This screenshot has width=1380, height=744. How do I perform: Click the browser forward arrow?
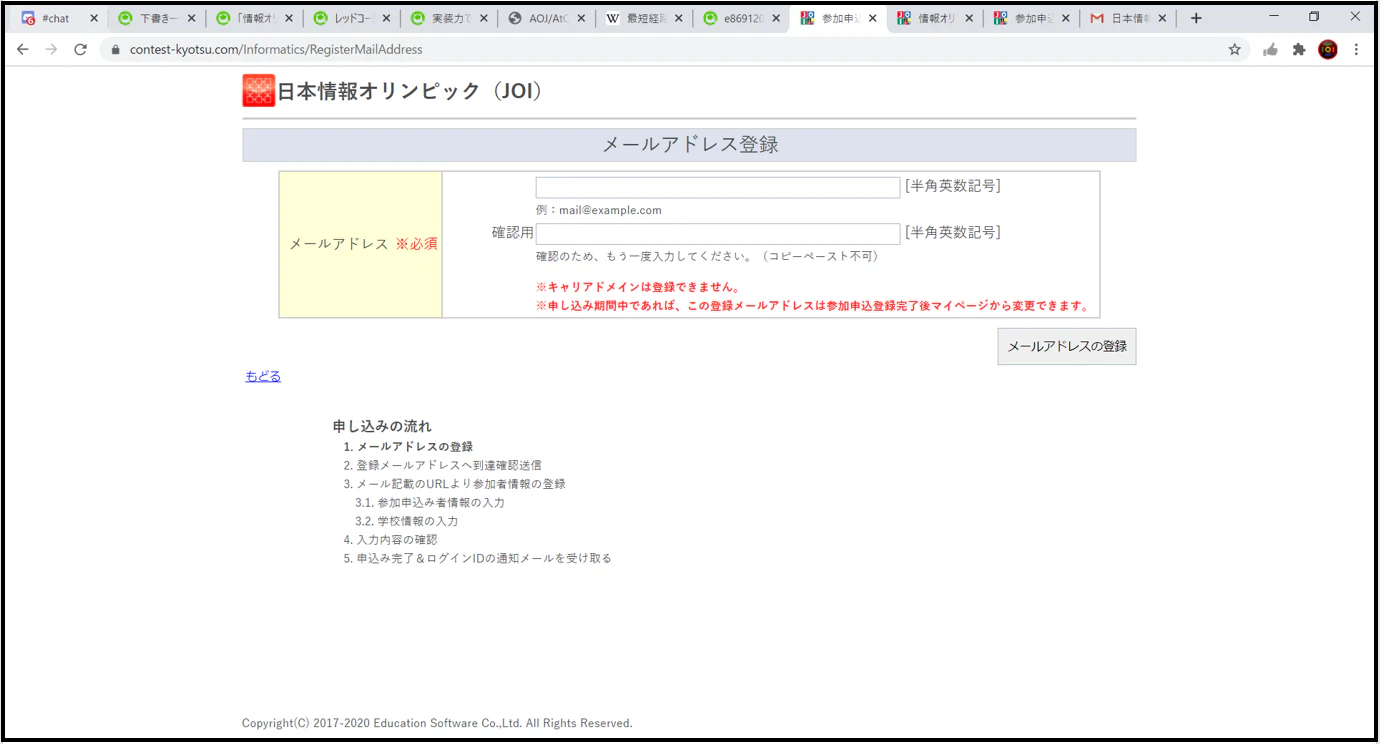coord(51,49)
